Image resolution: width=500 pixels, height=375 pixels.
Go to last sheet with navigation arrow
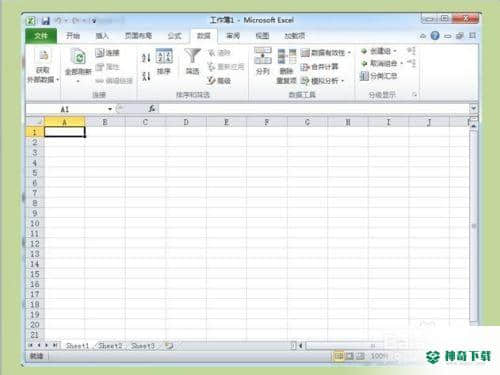55,345
